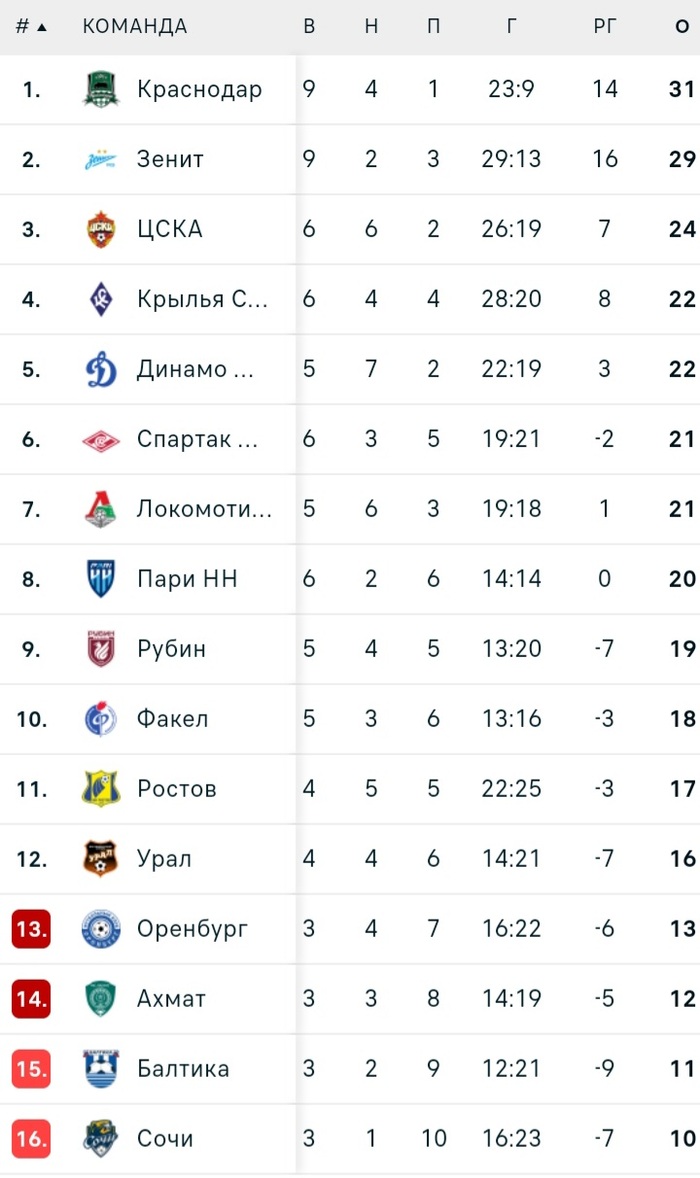Click the Zenit club logo

tap(101, 159)
